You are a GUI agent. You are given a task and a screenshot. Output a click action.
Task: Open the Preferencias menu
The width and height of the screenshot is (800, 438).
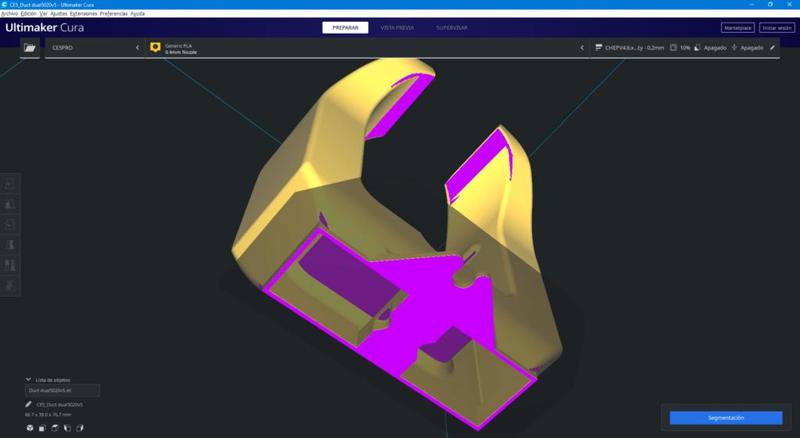click(114, 14)
